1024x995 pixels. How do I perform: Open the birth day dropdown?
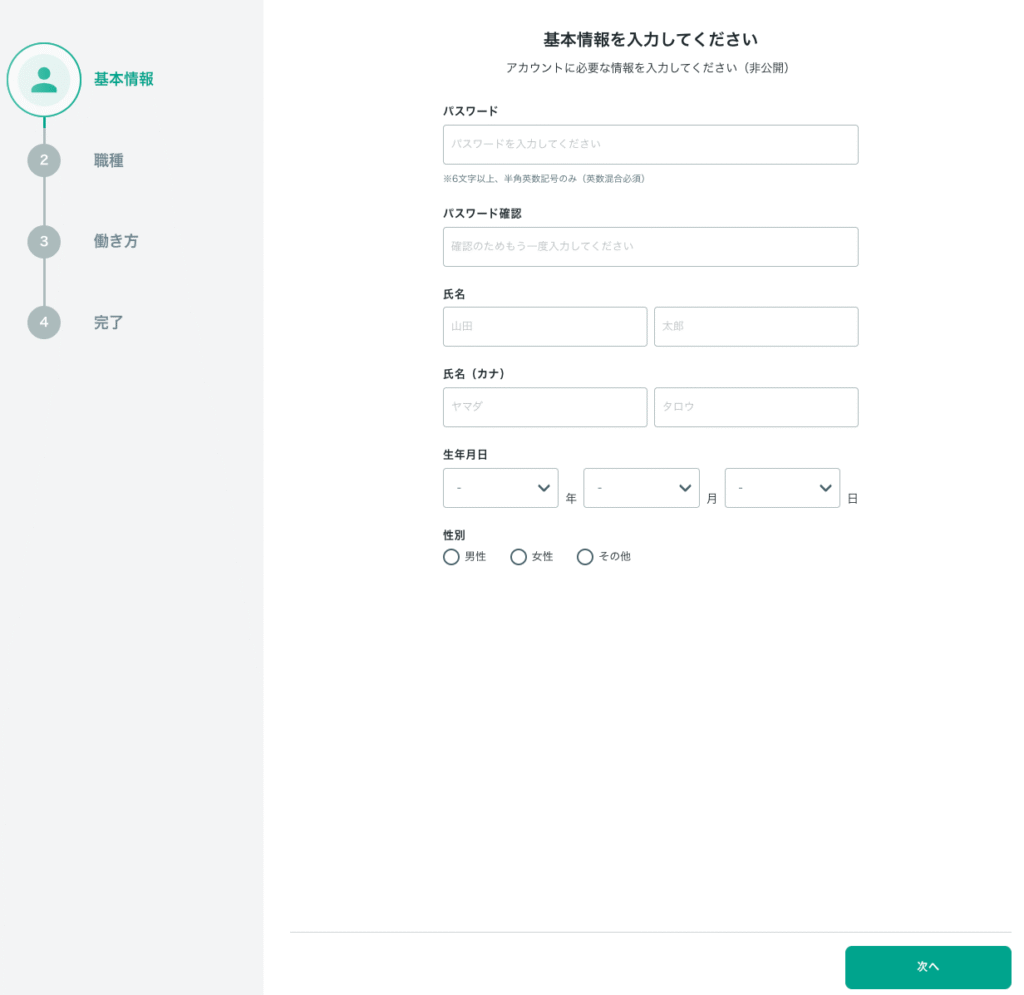click(x=782, y=488)
